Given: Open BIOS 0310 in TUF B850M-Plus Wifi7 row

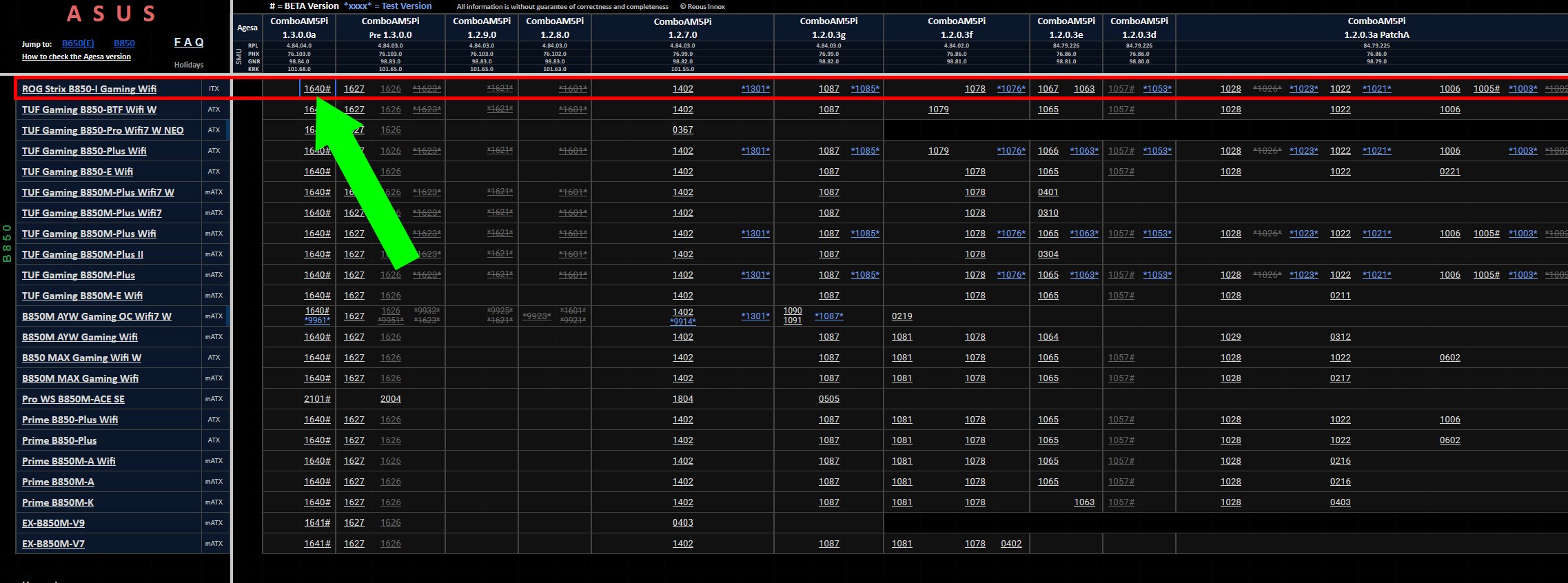Looking at the screenshot, I should point(1048,213).
